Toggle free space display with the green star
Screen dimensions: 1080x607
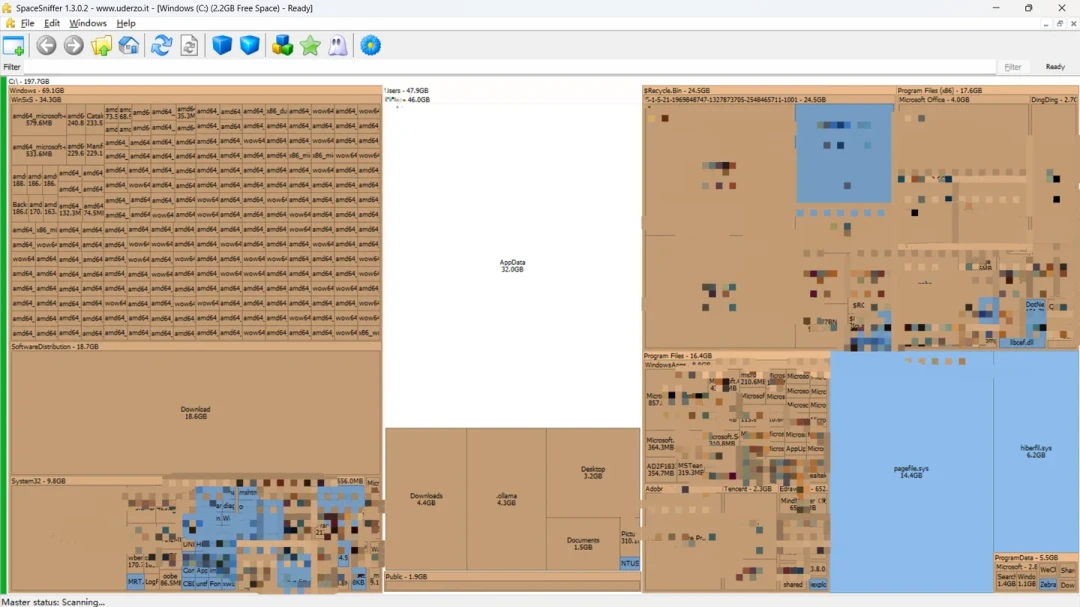[310, 46]
